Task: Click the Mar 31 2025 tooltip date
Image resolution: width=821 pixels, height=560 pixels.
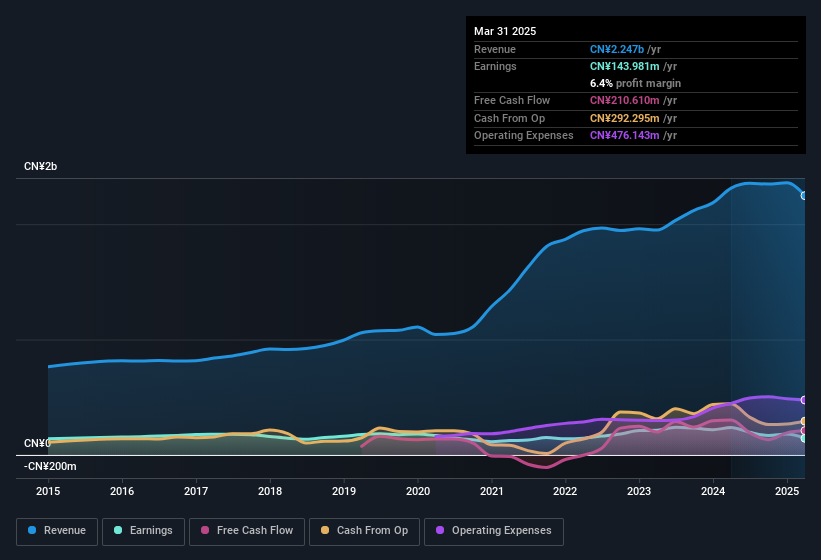Action: [505, 31]
